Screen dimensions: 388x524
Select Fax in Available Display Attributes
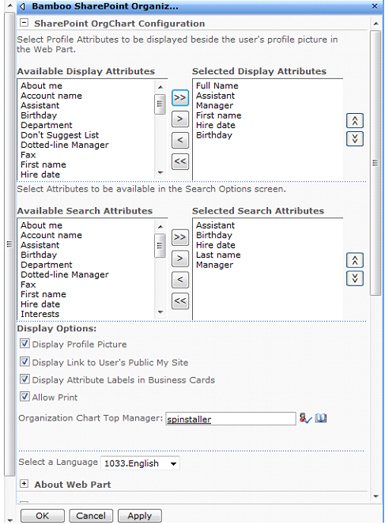(28, 155)
